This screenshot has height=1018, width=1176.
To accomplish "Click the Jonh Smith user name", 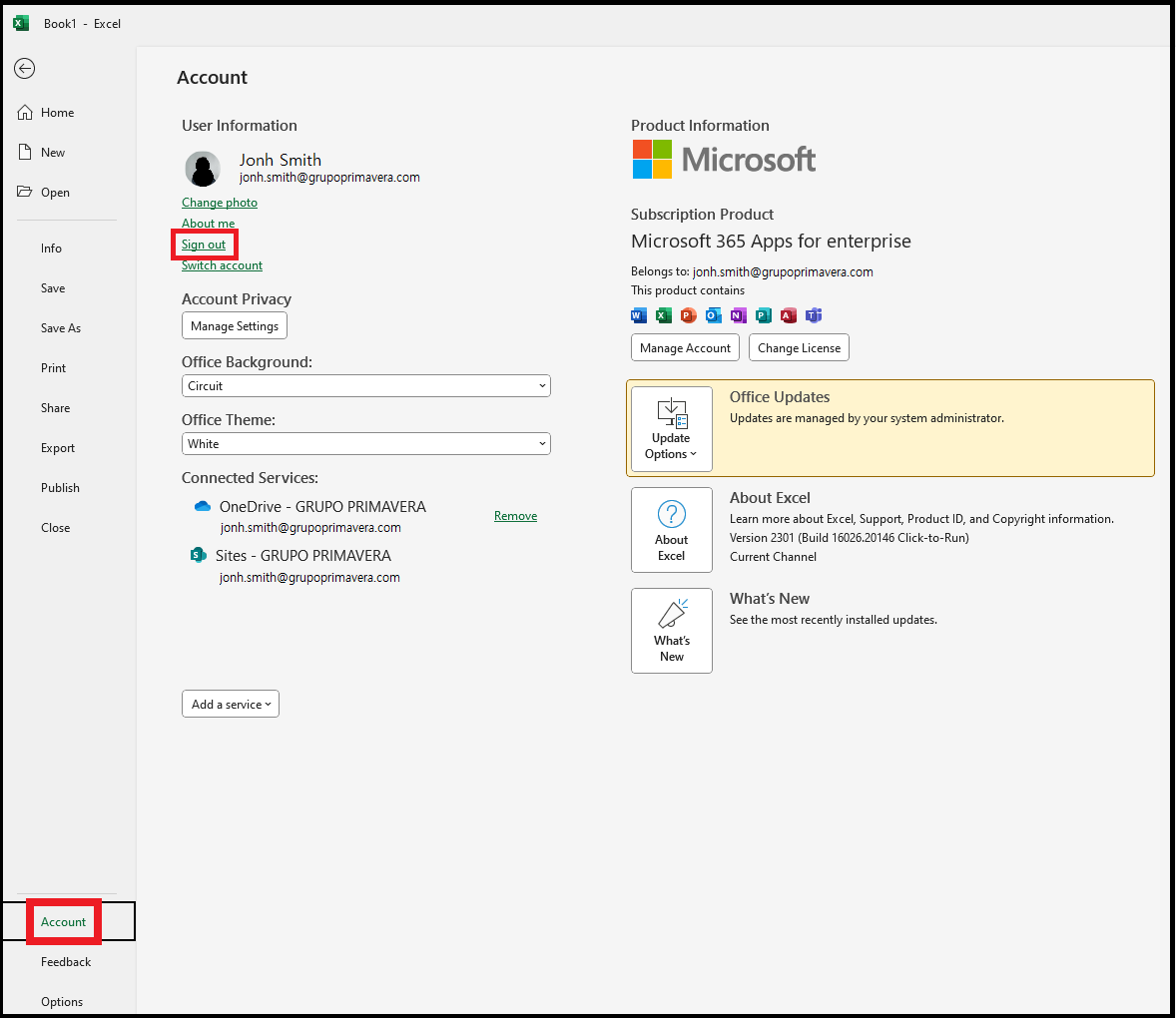I will 281,160.
